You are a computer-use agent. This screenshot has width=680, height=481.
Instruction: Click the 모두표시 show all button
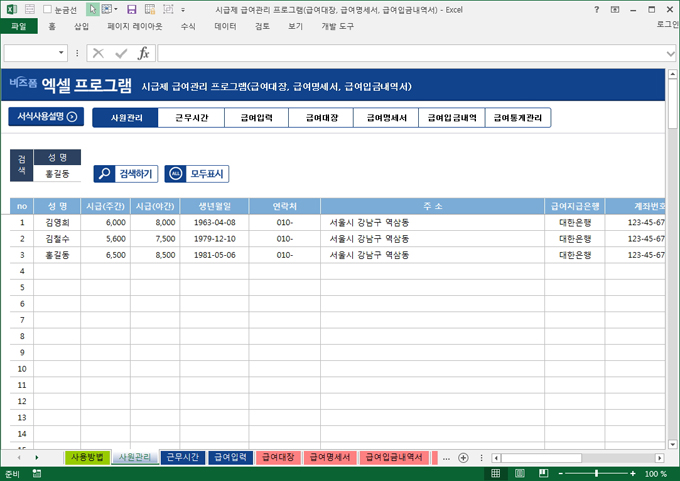[x=197, y=173]
